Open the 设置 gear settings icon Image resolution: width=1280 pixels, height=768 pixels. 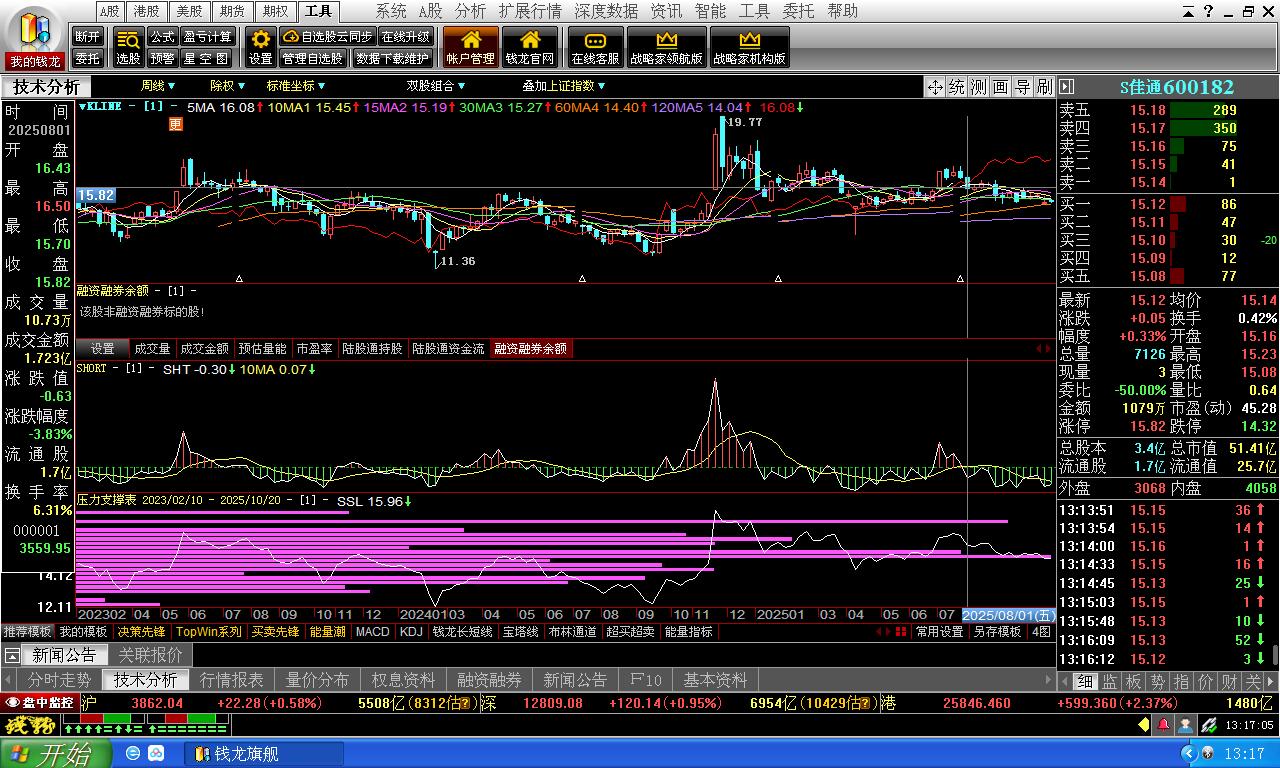tap(261, 47)
